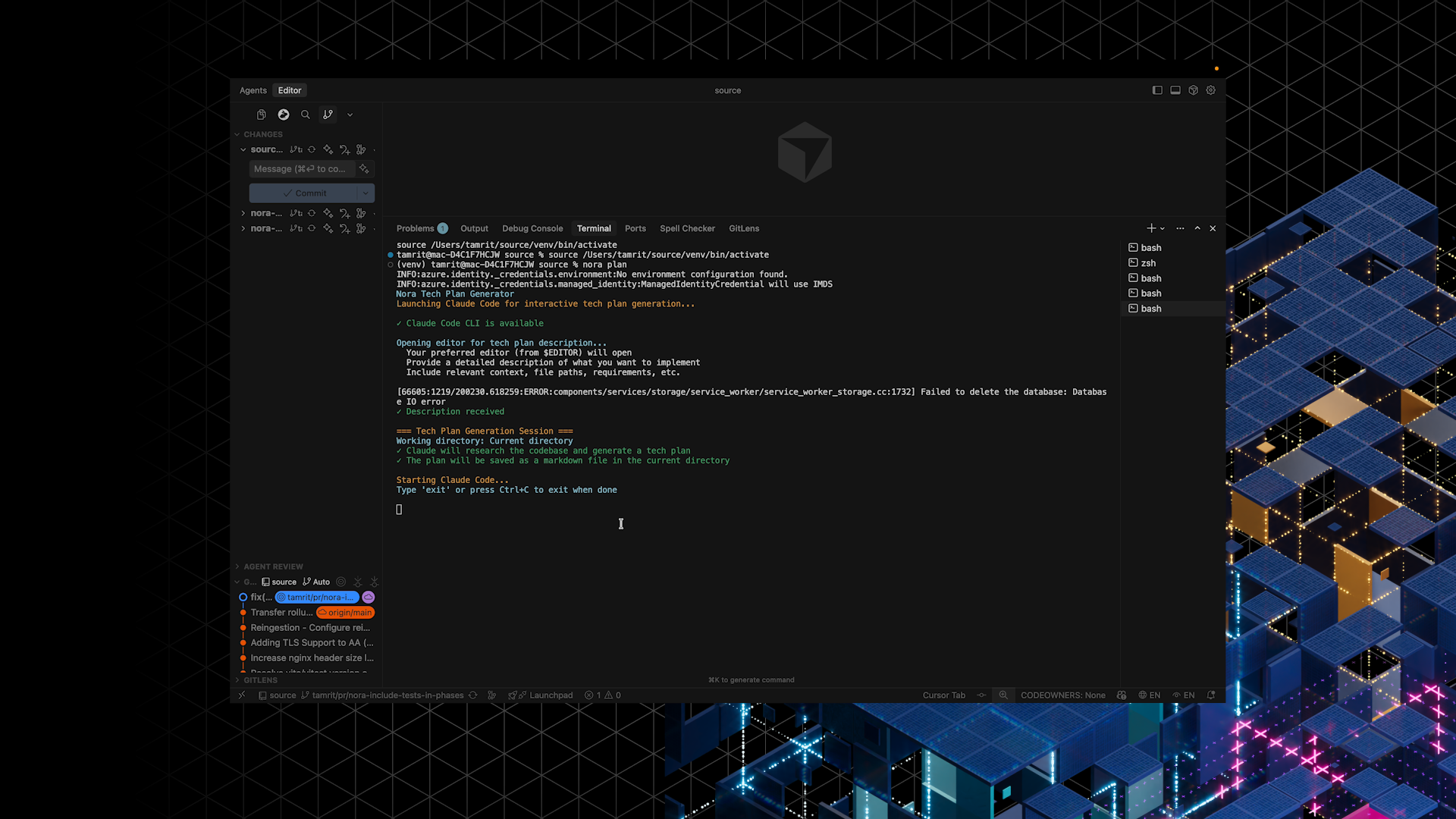Open the Explorer files icon in sidebar
The image size is (1456, 819).
tap(261, 115)
